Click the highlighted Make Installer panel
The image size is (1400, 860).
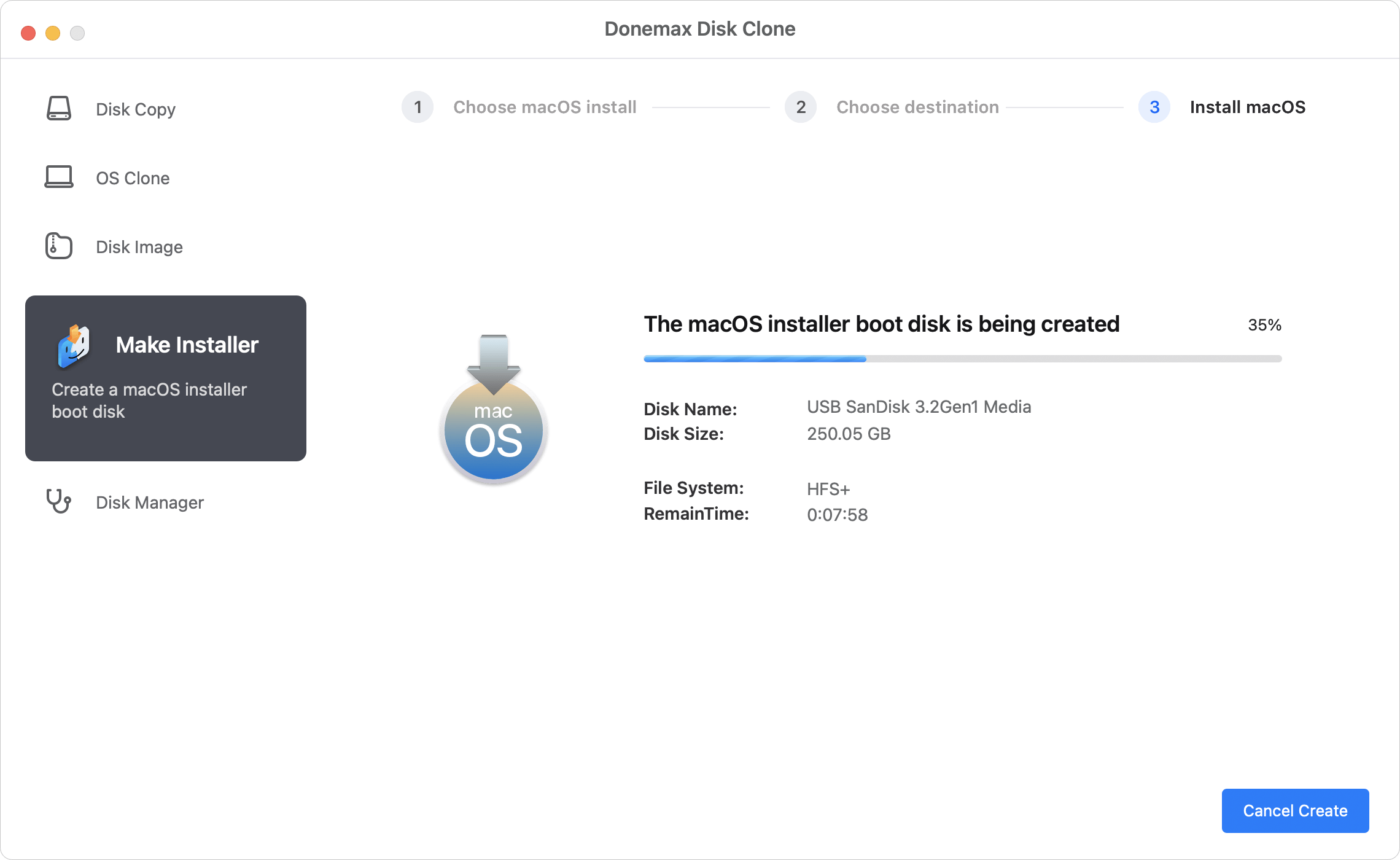coord(166,378)
